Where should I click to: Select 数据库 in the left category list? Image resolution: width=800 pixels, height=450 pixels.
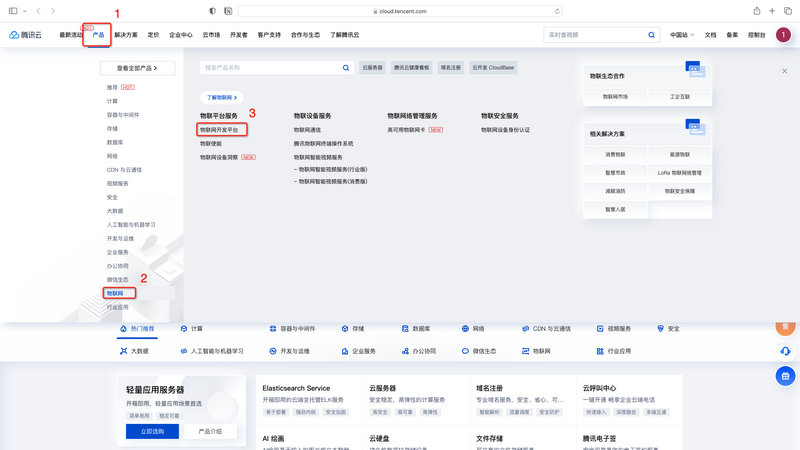[x=115, y=142]
